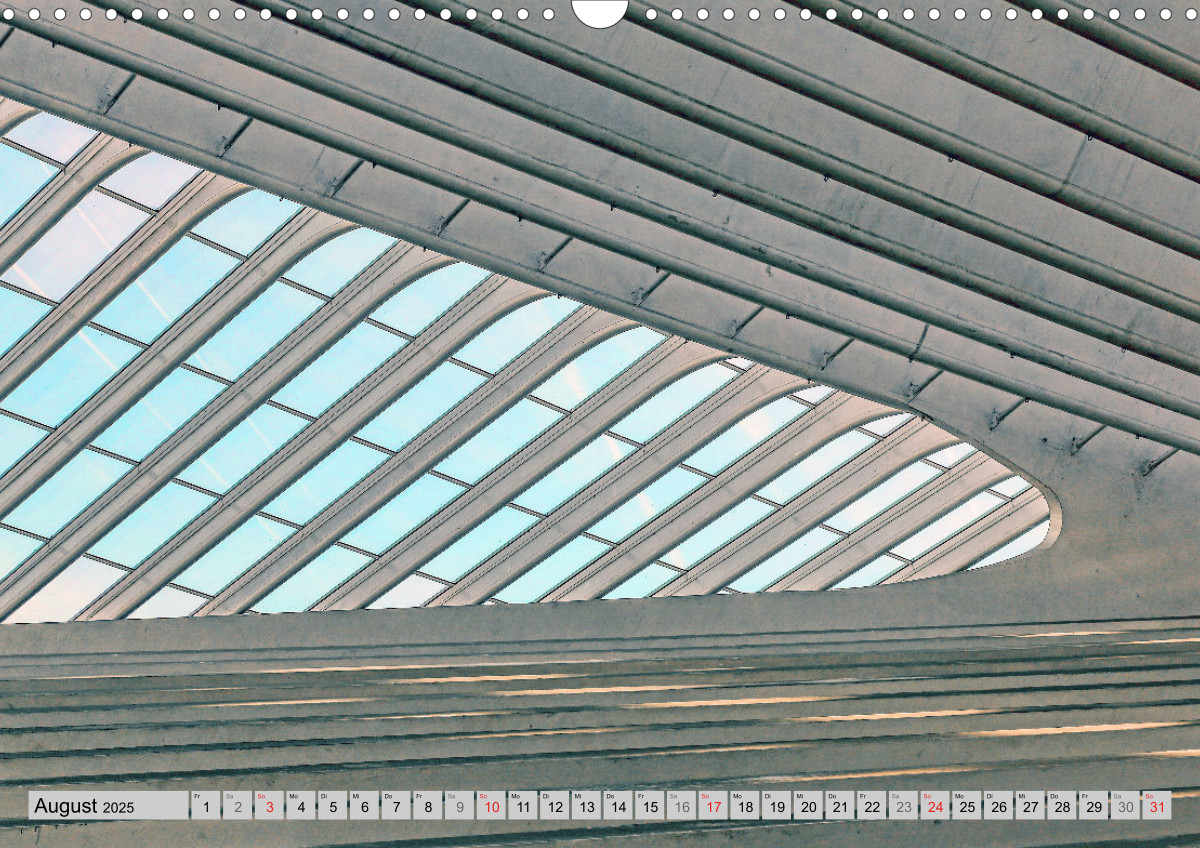1200x848 pixels.
Task: Choose the grey Saturday cell numbered 9
Action: tap(459, 805)
